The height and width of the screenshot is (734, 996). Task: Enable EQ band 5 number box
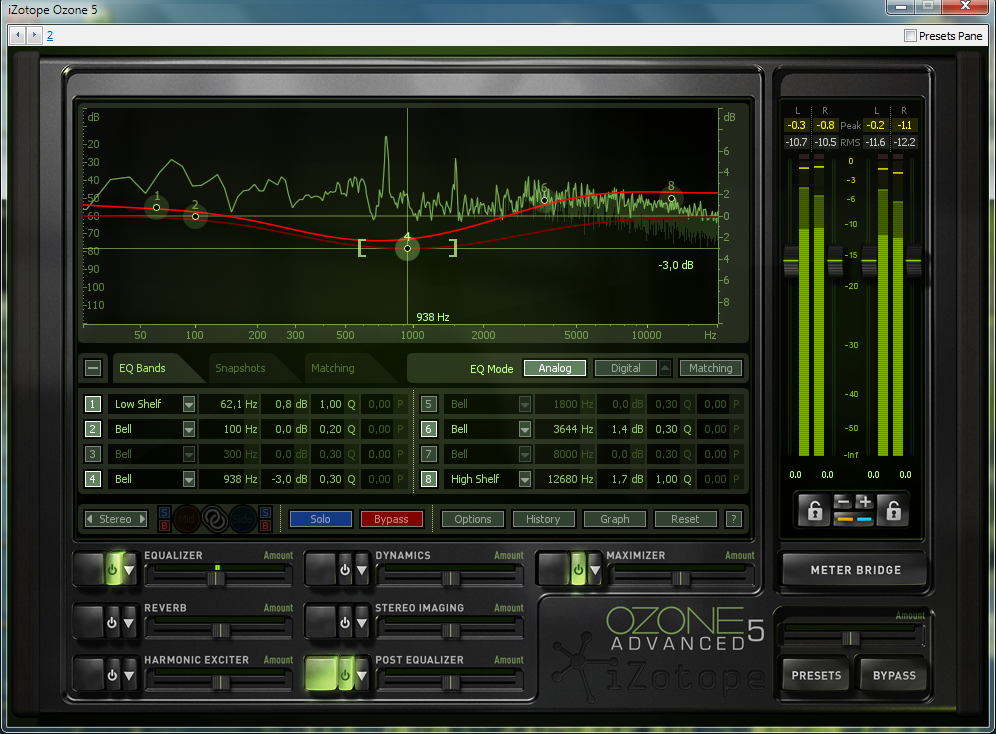(x=429, y=404)
